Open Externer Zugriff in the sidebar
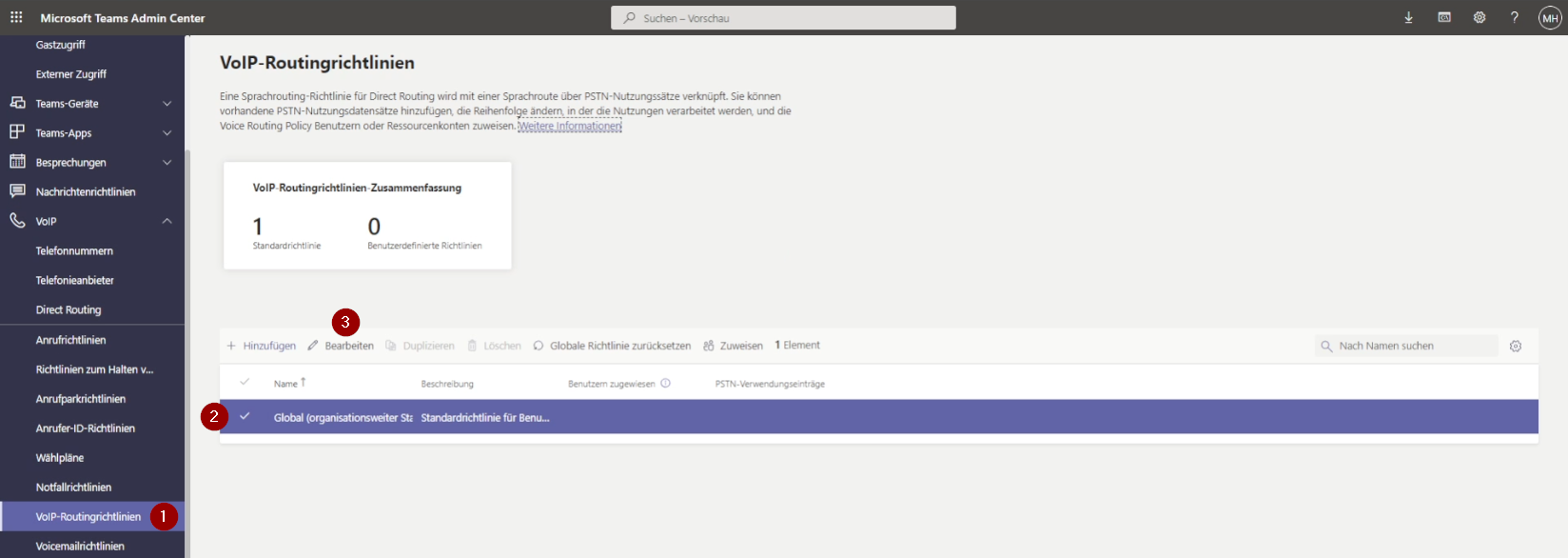Screen dimensions: 1568x558 [x=71, y=74]
